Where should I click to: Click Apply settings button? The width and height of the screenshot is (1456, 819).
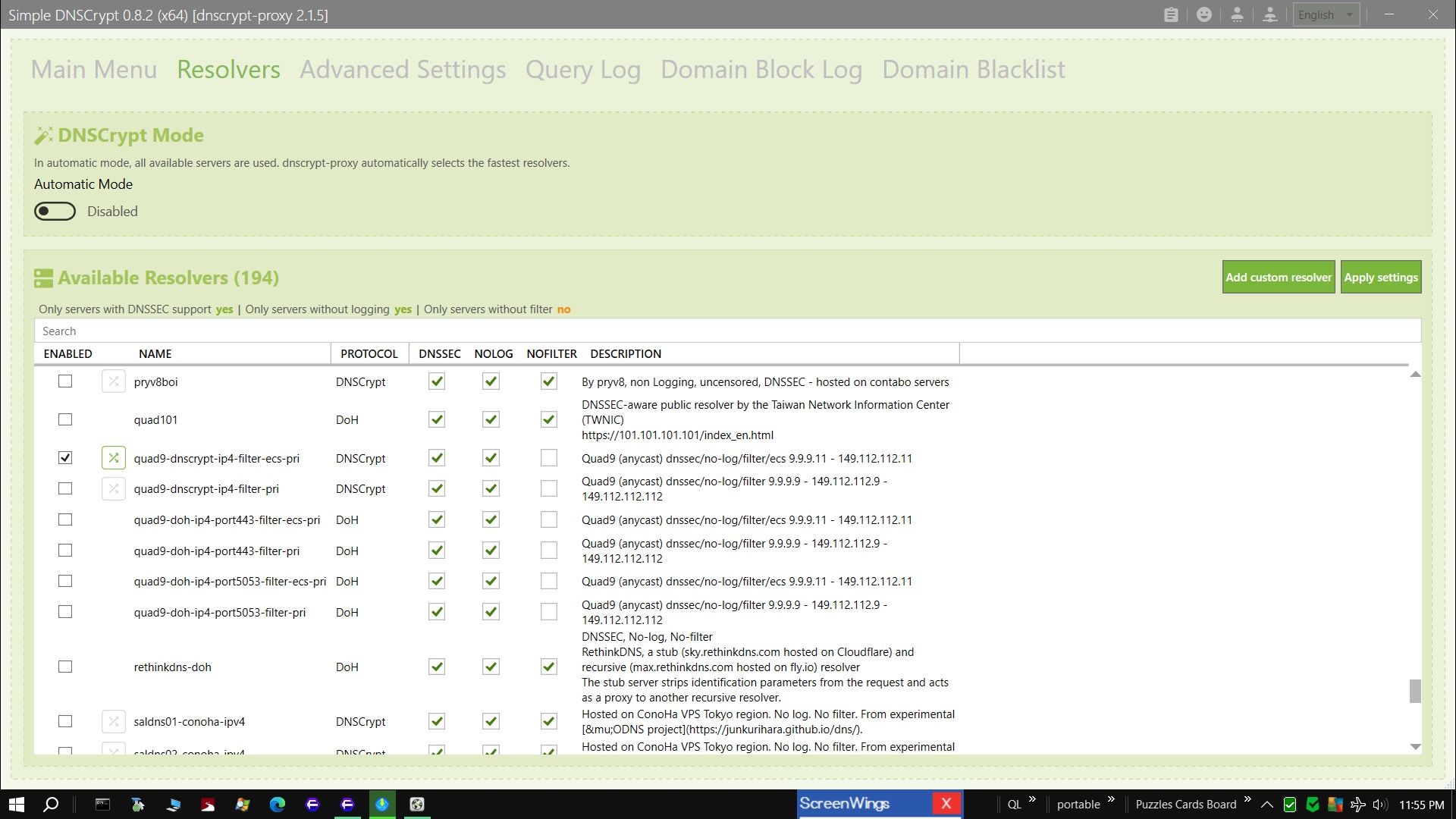(1380, 278)
